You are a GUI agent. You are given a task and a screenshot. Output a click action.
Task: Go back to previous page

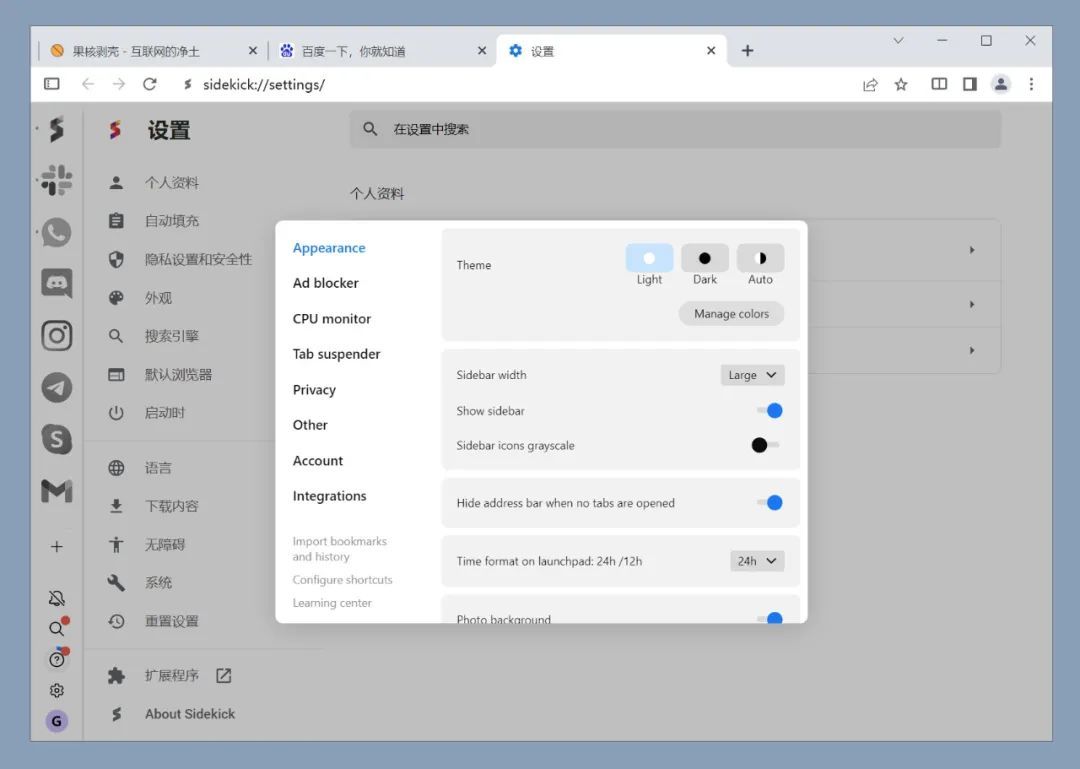[87, 84]
